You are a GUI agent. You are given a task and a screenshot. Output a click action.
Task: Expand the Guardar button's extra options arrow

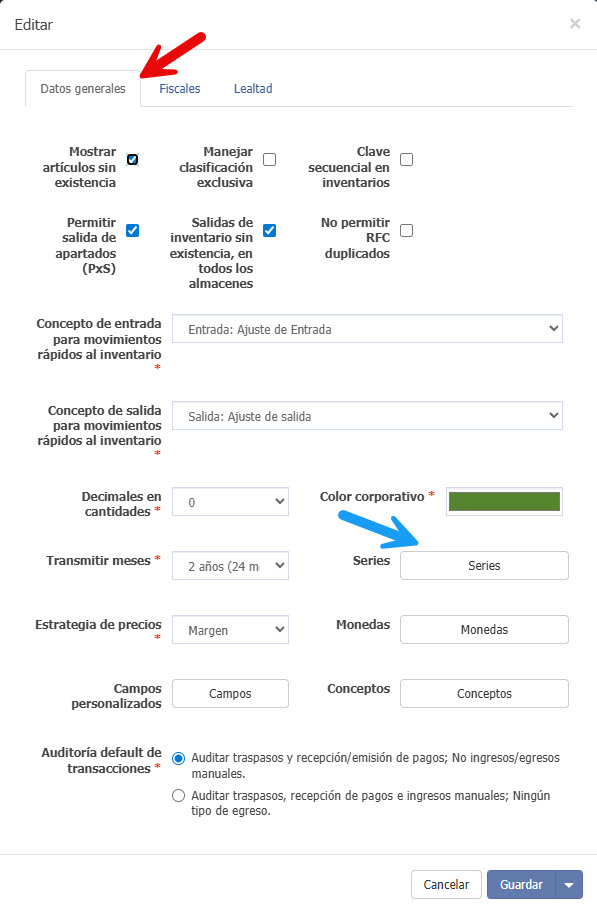click(566, 884)
